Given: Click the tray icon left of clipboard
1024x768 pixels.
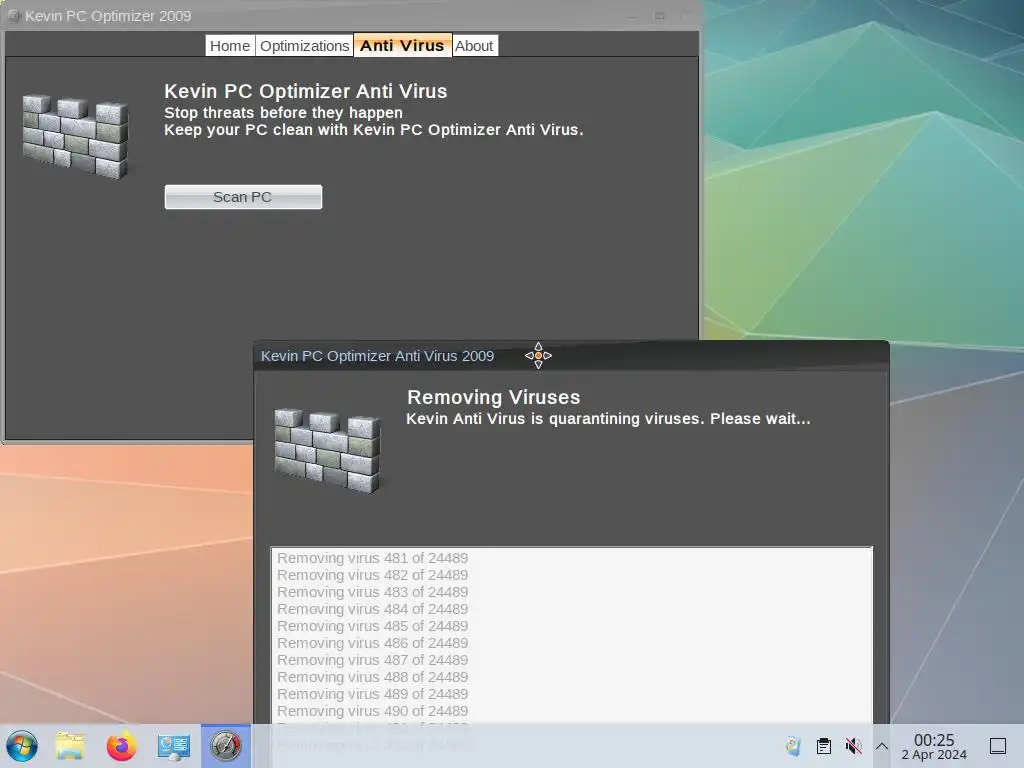Looking at the screenshot, I should [x=793, y=746].
